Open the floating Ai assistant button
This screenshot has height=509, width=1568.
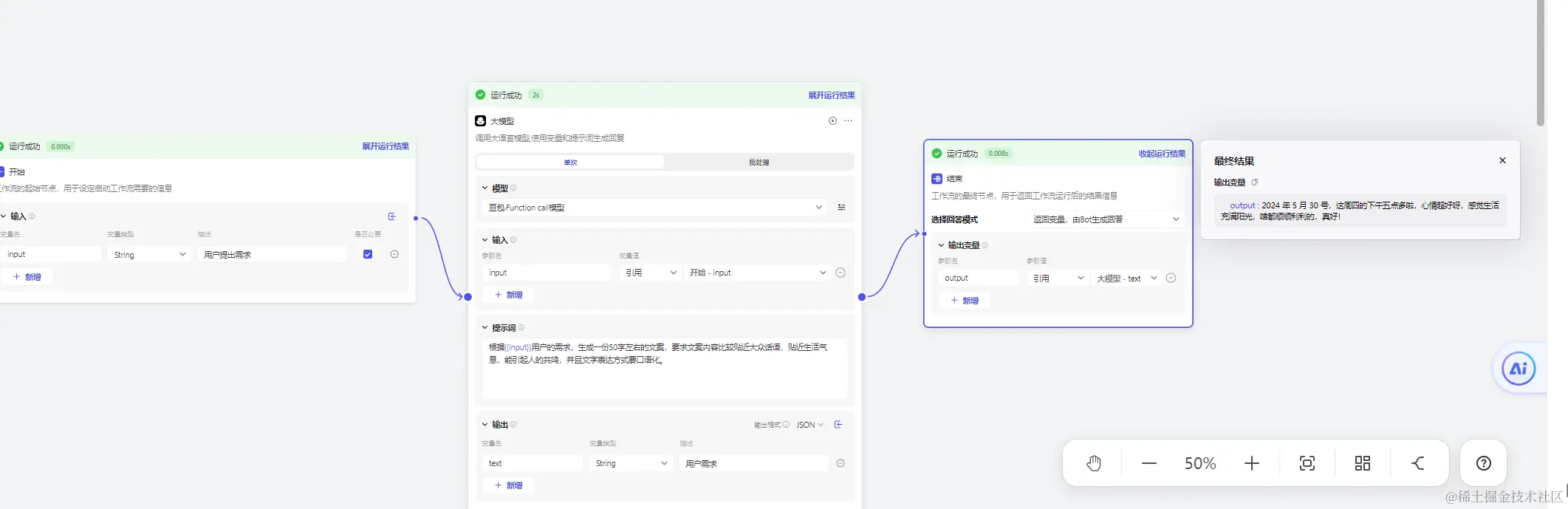click(x=1519, y=369)
